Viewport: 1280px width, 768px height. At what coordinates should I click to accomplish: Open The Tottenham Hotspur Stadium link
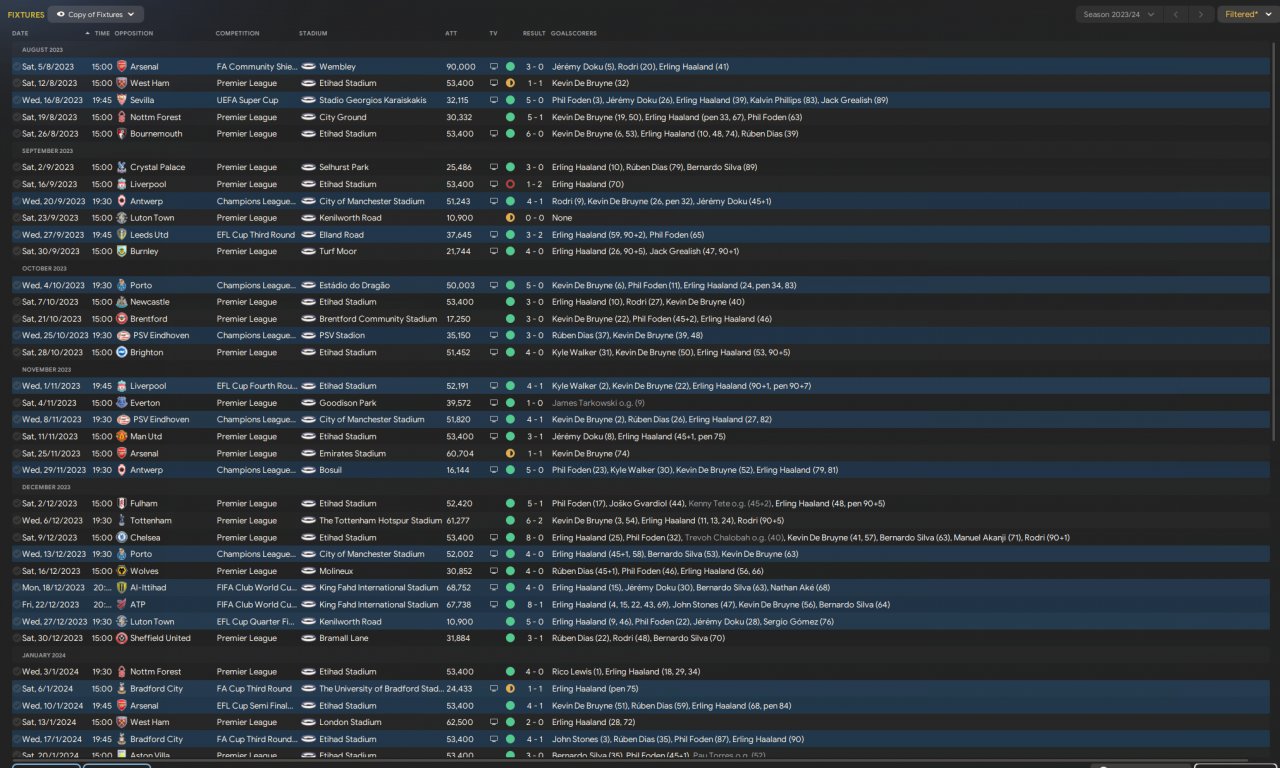pos(380,520)
